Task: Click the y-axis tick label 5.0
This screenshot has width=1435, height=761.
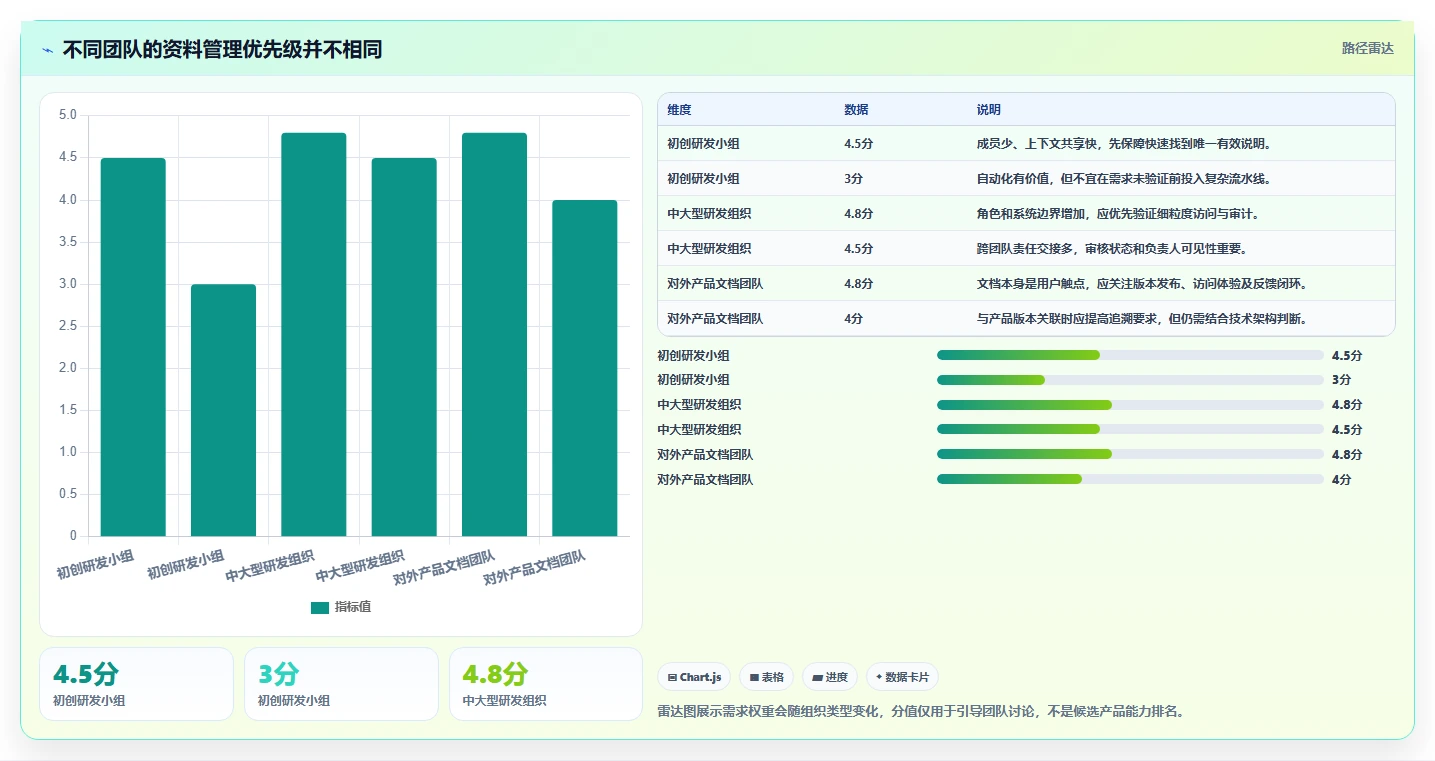Action: (x=68, y=115)
